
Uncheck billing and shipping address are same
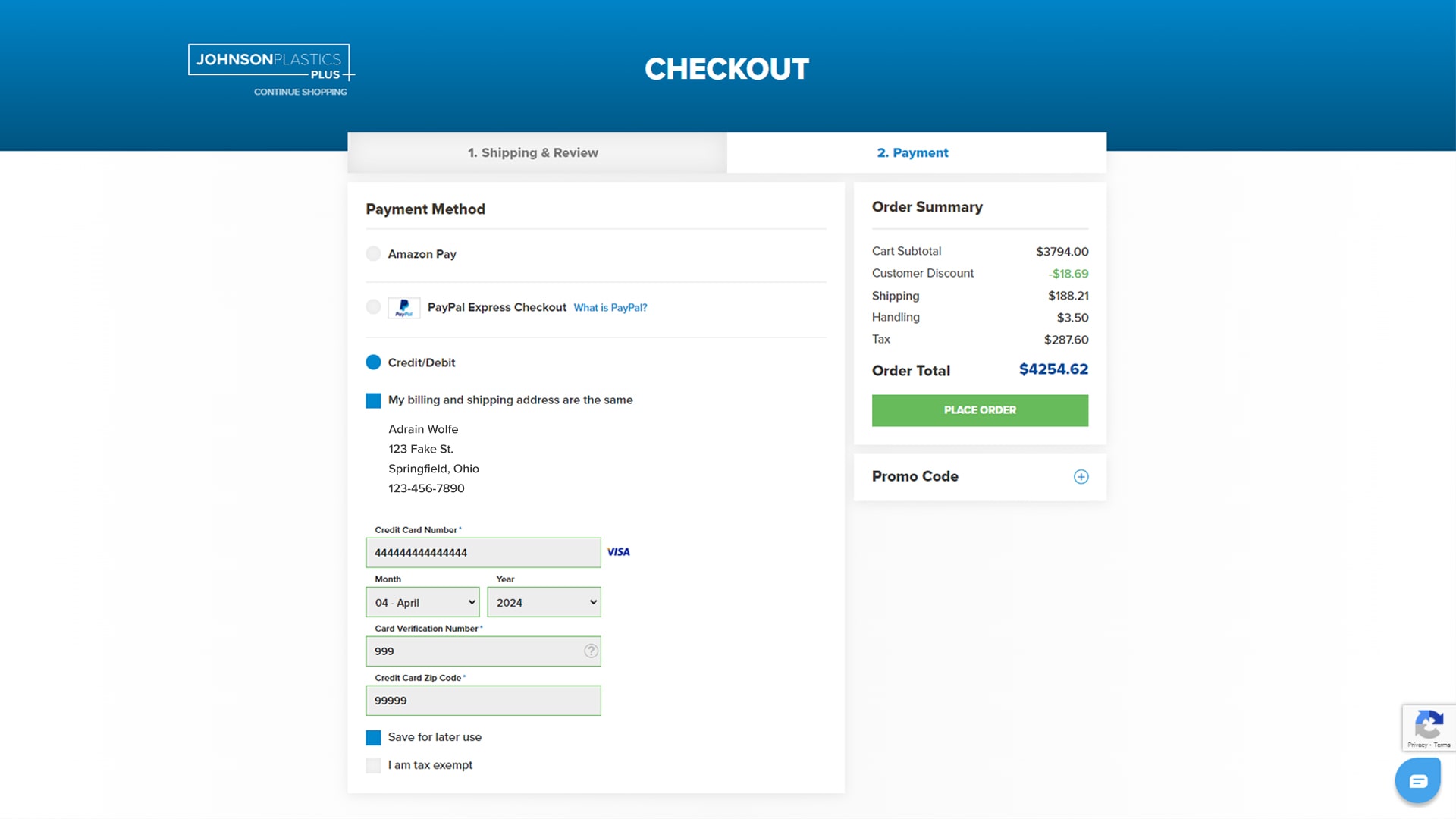click(373, 400)
